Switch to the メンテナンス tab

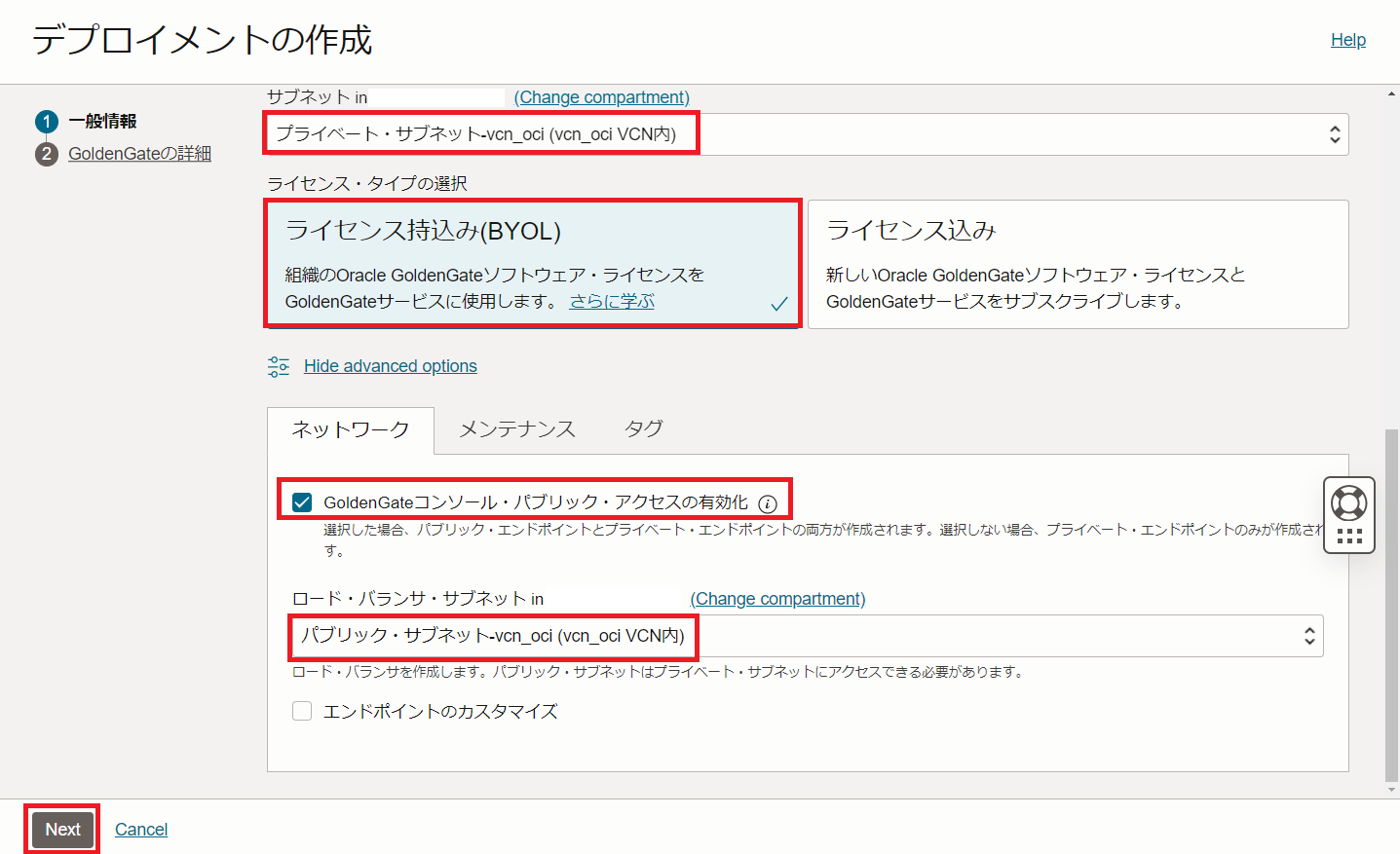point(517,428)
